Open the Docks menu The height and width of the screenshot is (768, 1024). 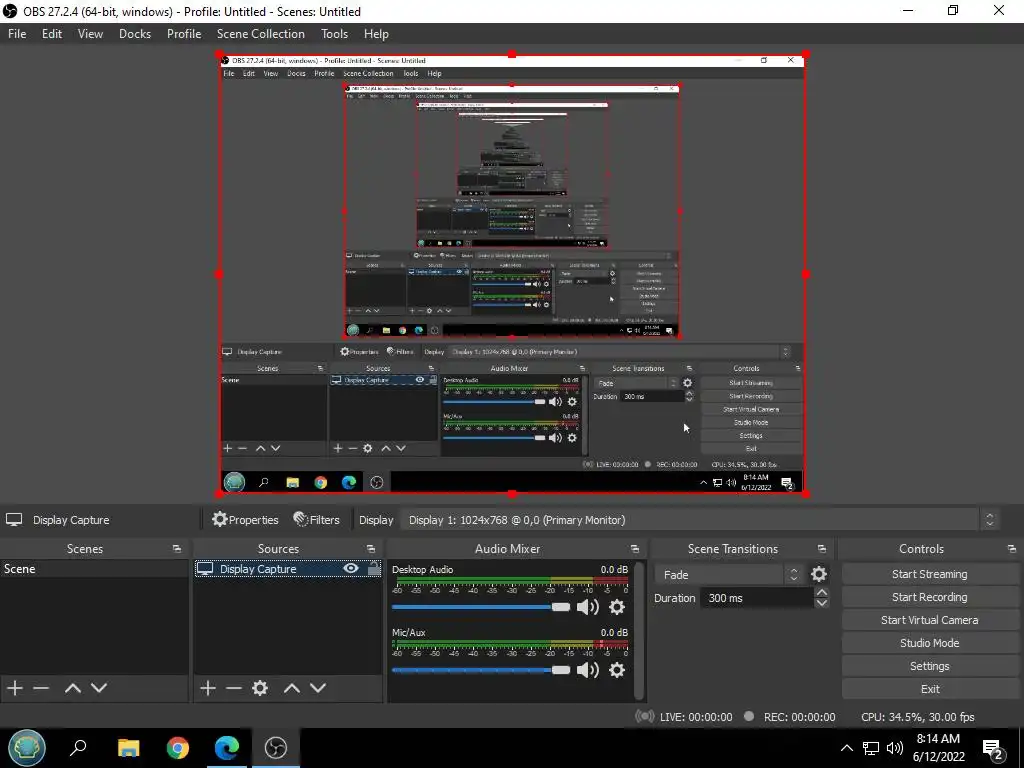pos(135,34)
